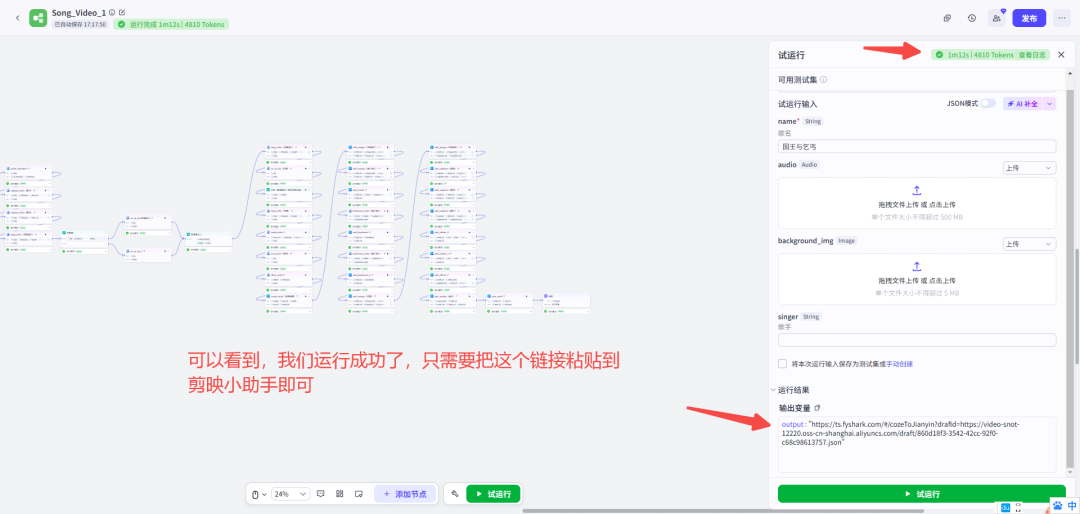Image resolution: width=1080 pixels, height=514 pixels.
Task: Open the audio 上传 mode dropdown
Action: click(x=1029, y=167)
